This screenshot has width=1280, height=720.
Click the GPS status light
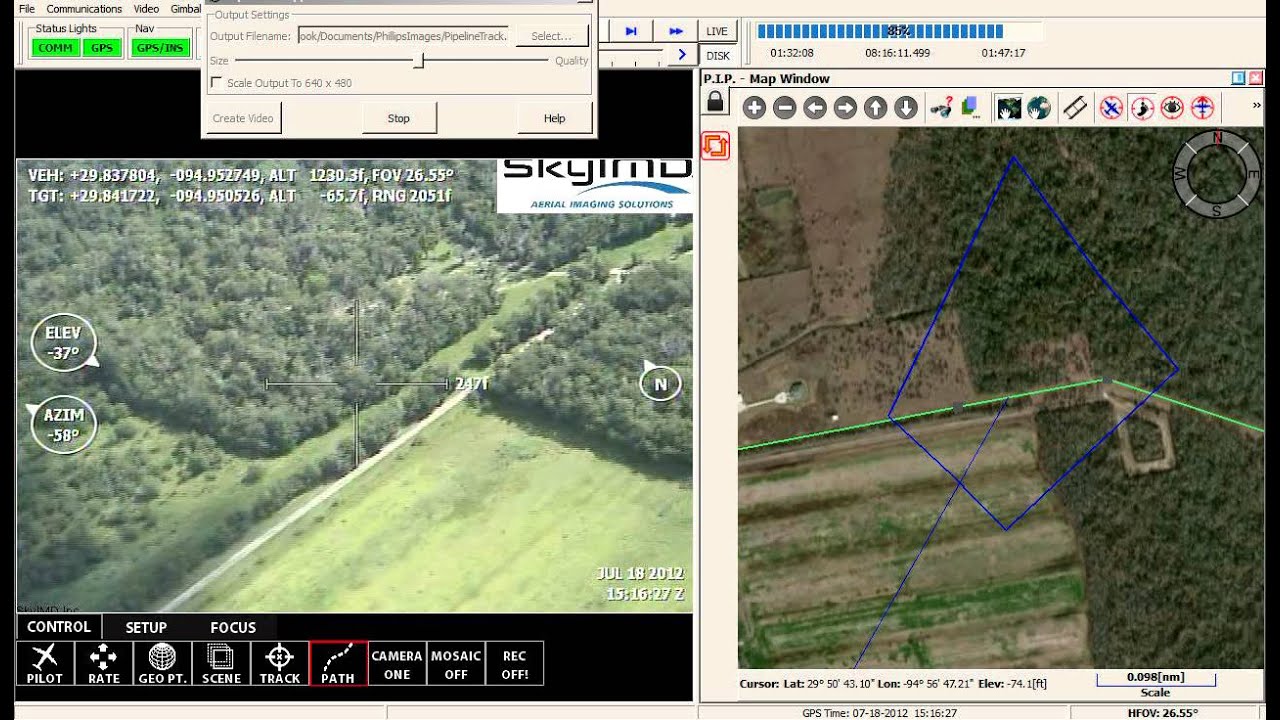(x=102, y=47)
